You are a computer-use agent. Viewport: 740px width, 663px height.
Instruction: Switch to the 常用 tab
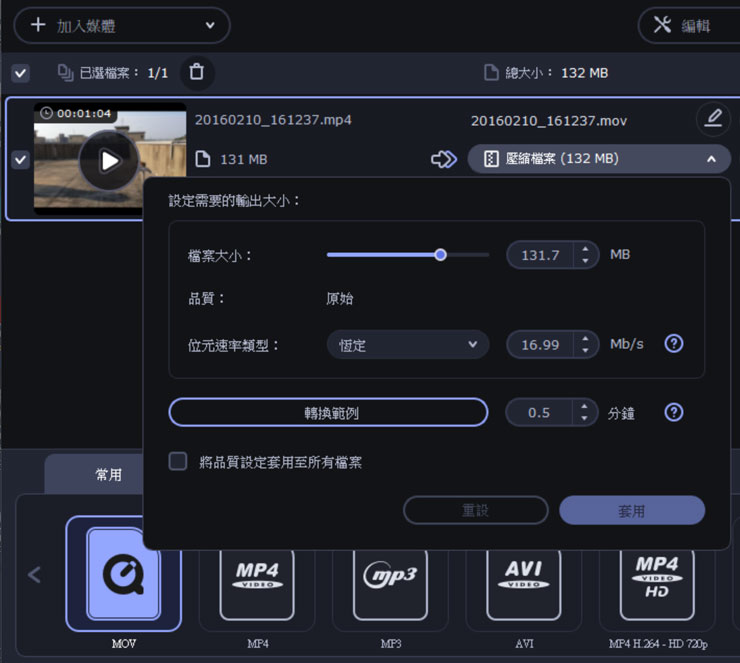point(109,474)
